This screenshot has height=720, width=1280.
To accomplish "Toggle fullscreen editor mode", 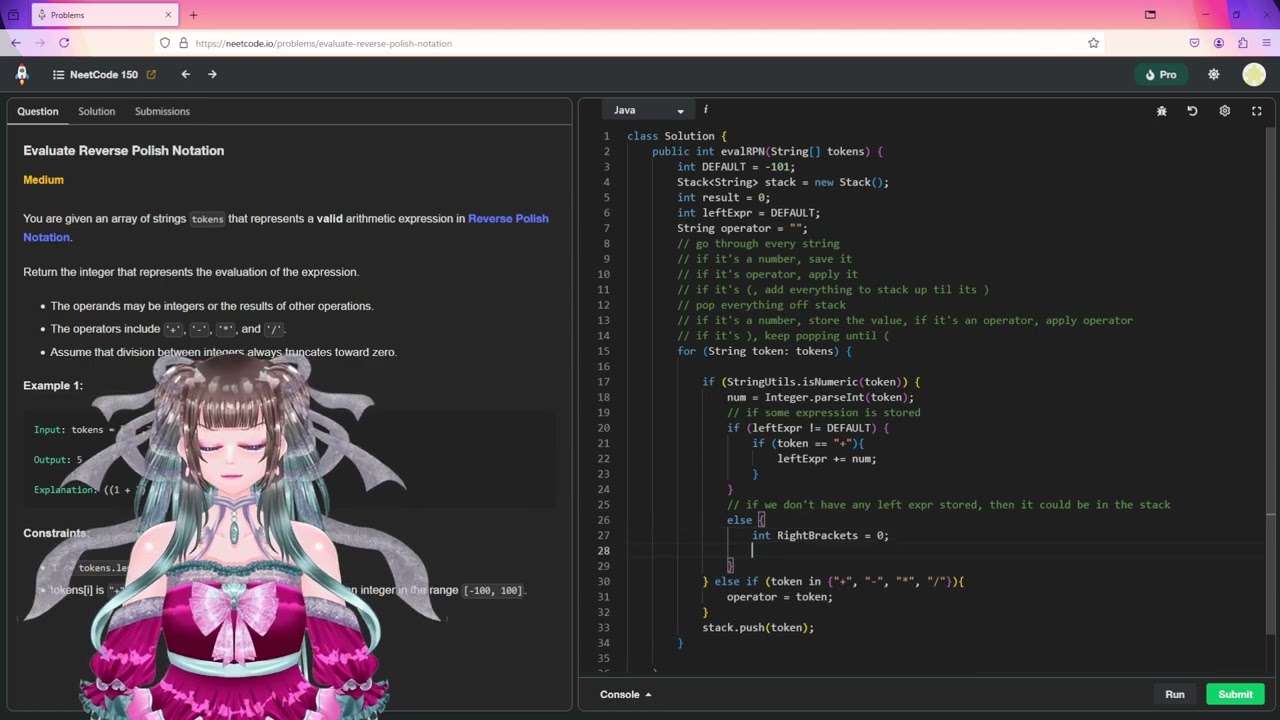I will coord(1257,111).
